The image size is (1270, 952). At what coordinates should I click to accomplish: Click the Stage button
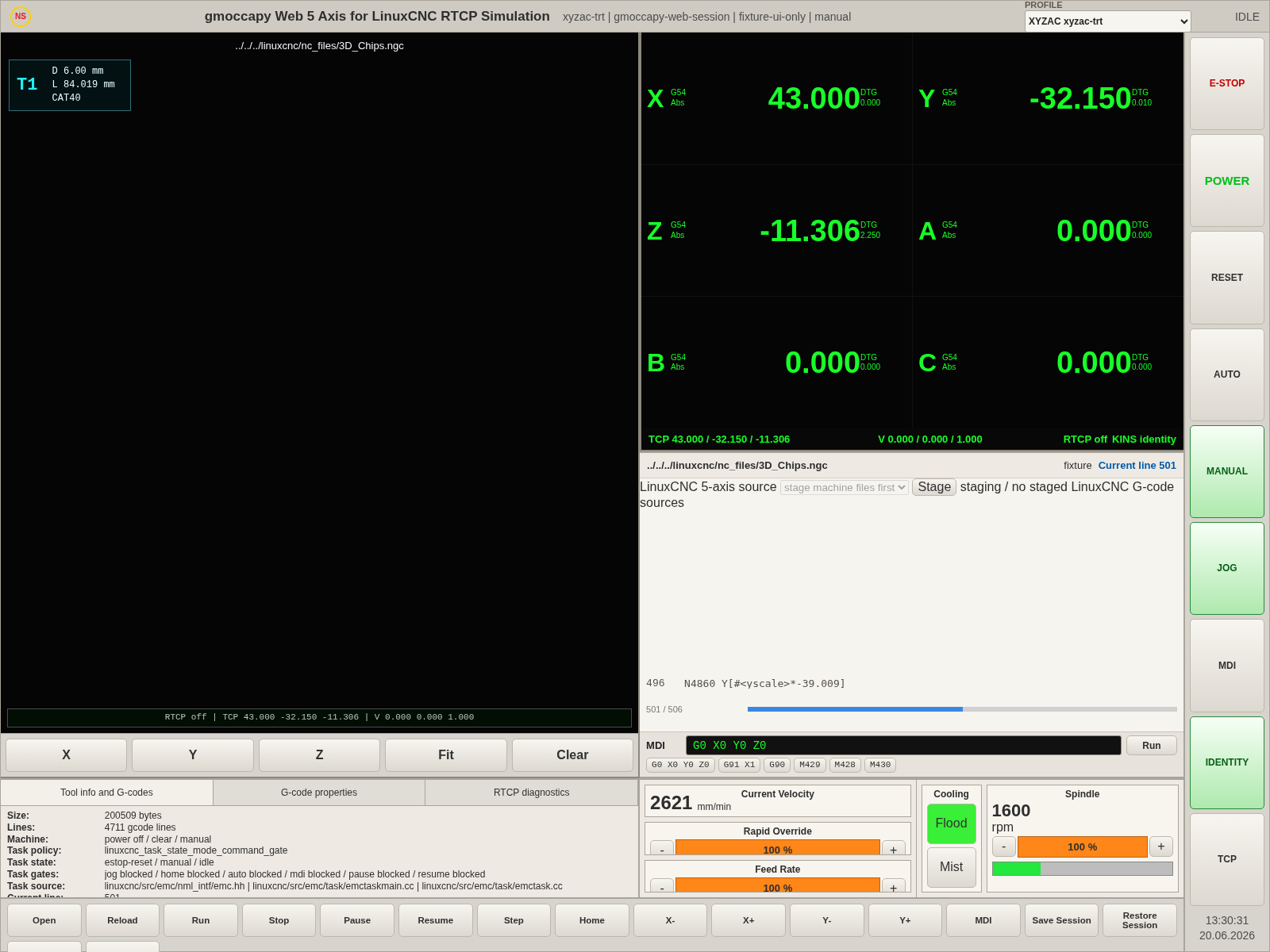click(934, 487)
